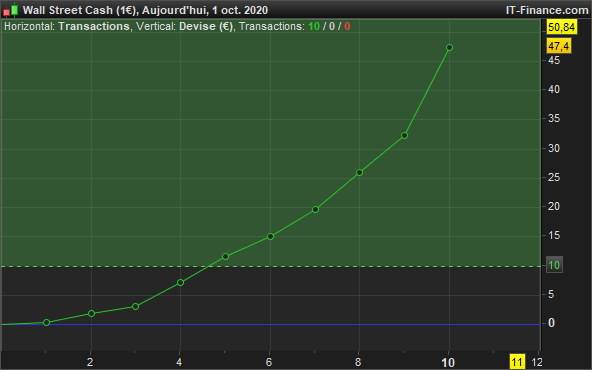Click the yellow 50,84 price label
The image size is (592, 370).
(561, 27)
